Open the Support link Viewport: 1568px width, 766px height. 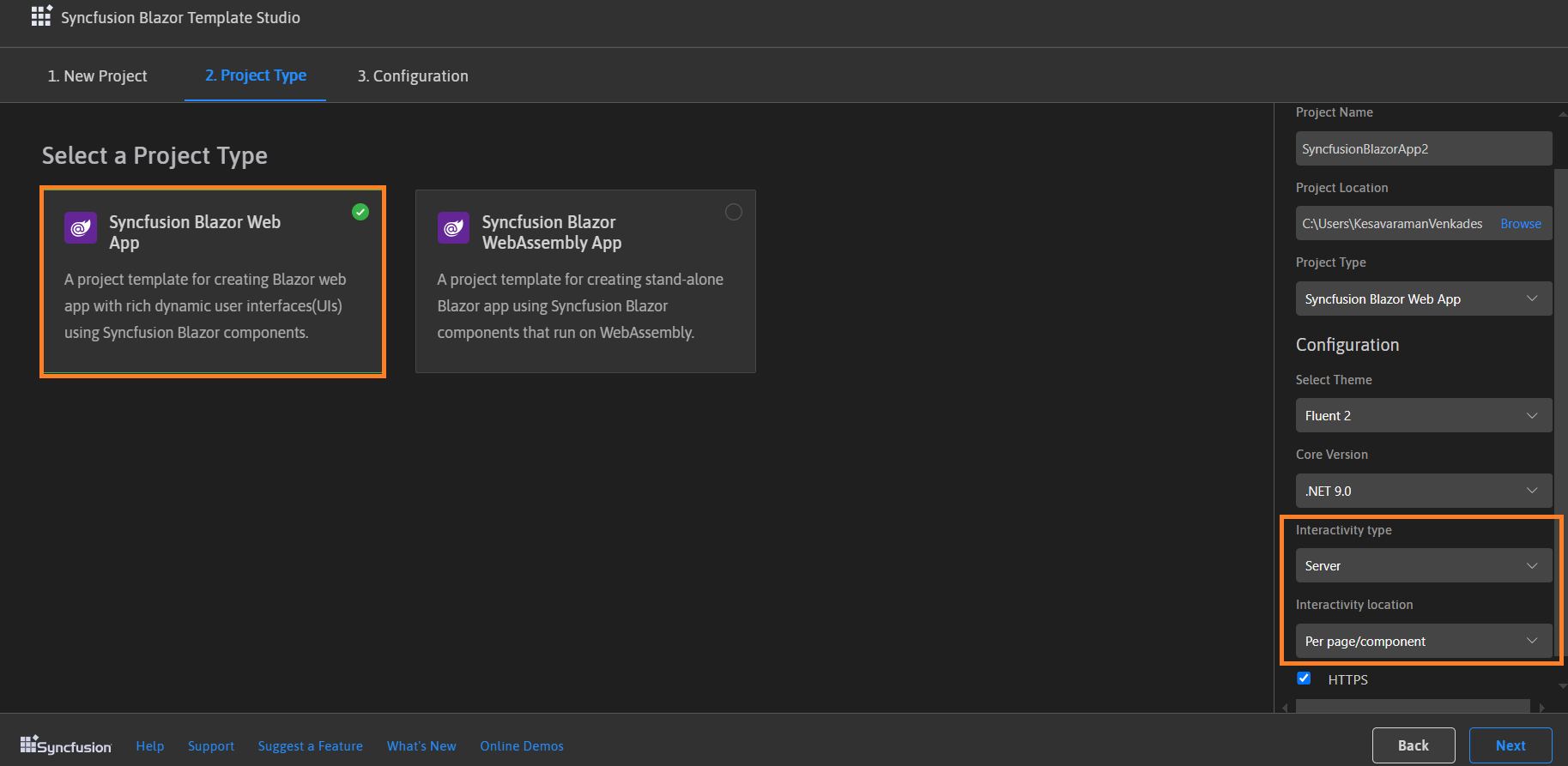coord(211,746)
